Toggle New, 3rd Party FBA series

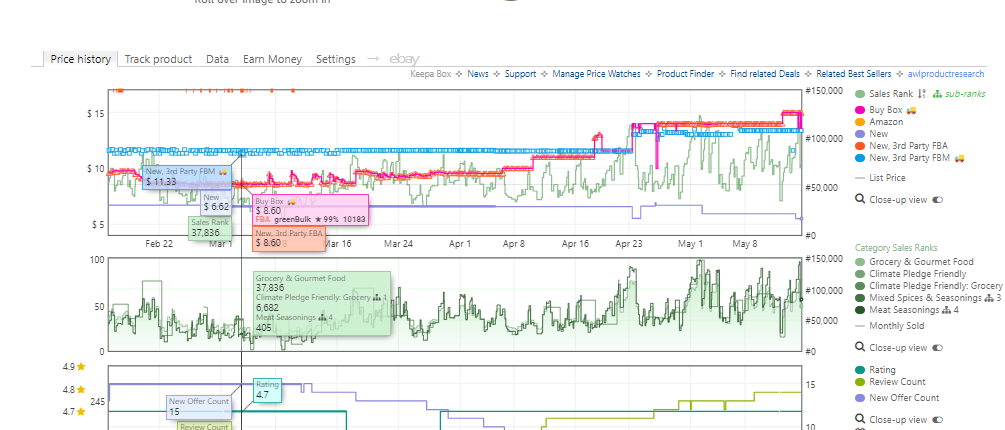(x=901, y=146)
